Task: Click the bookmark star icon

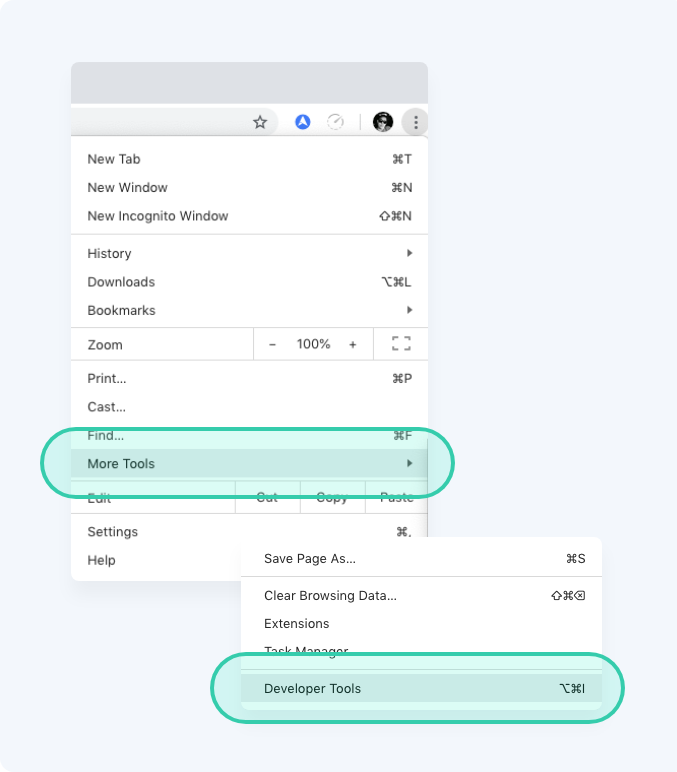Action: click(x=260, y=122)
